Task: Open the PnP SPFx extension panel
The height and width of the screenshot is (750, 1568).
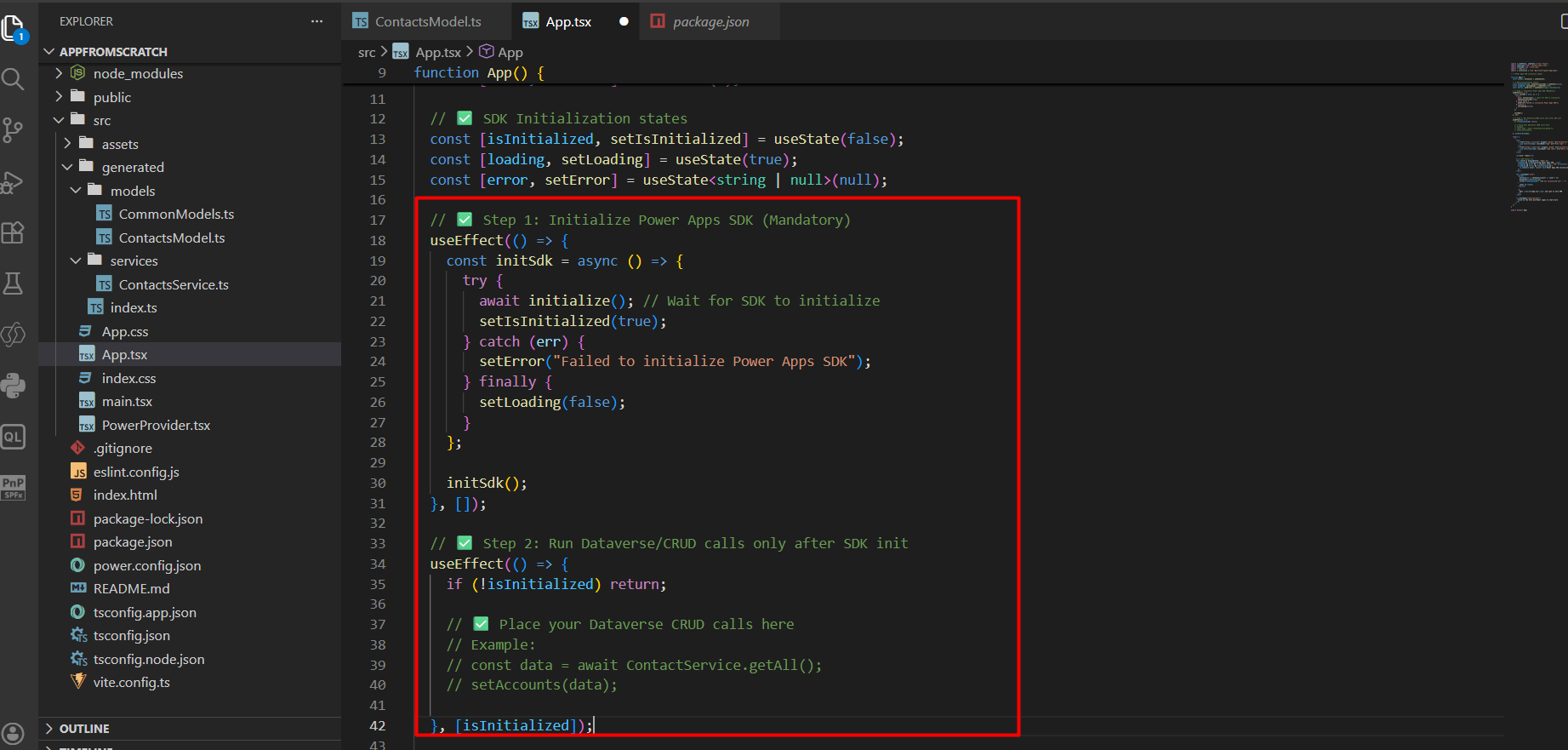Action: point(13,488)
